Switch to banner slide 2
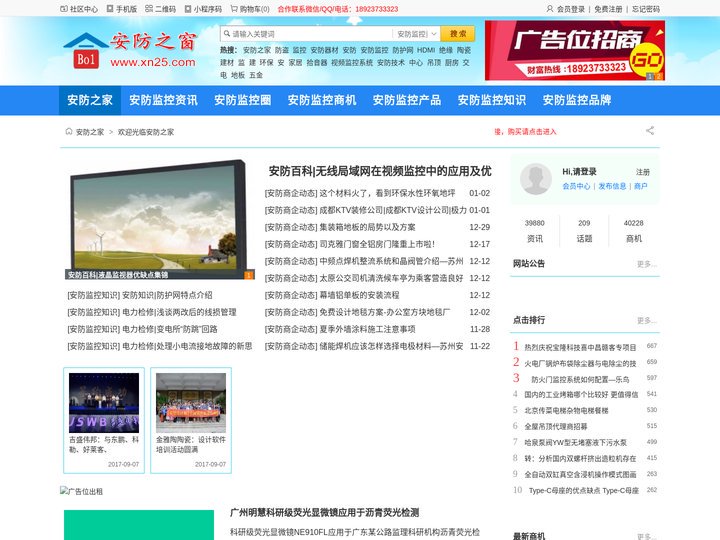The image size is (720, 540). (x=658, y=76)
